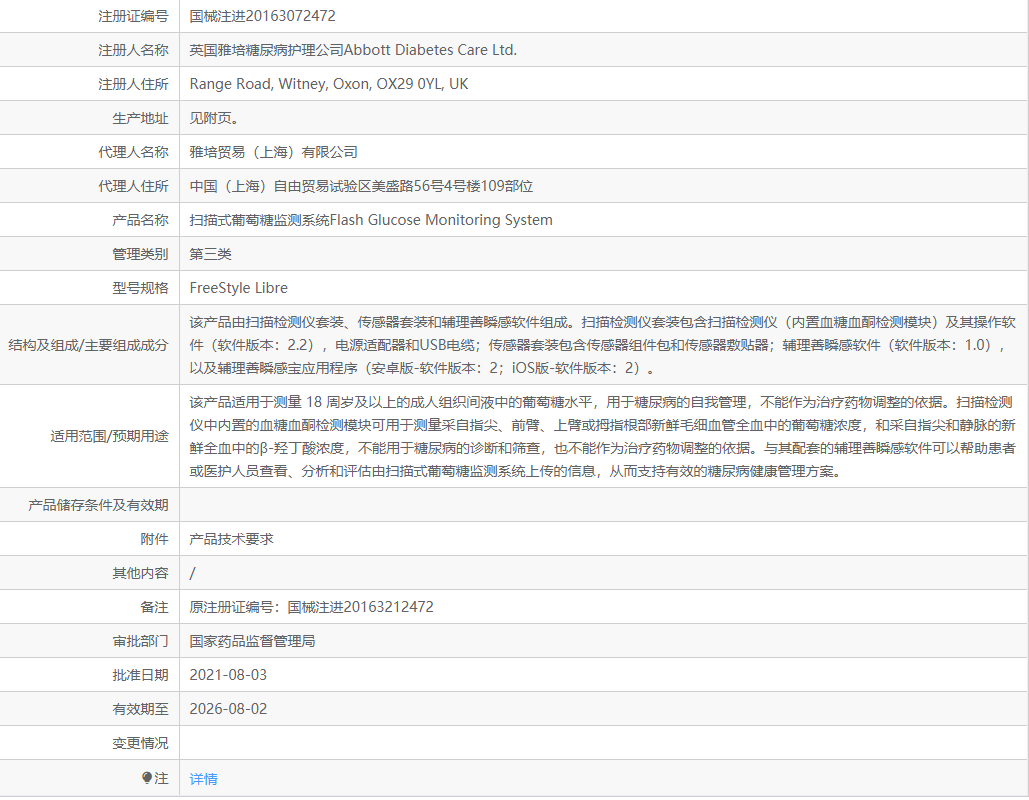This screenshot has width=1029, height=800.
Task: Select agent name 雅培贸易（上海）有限公司
Action: [x=274, y=152]
